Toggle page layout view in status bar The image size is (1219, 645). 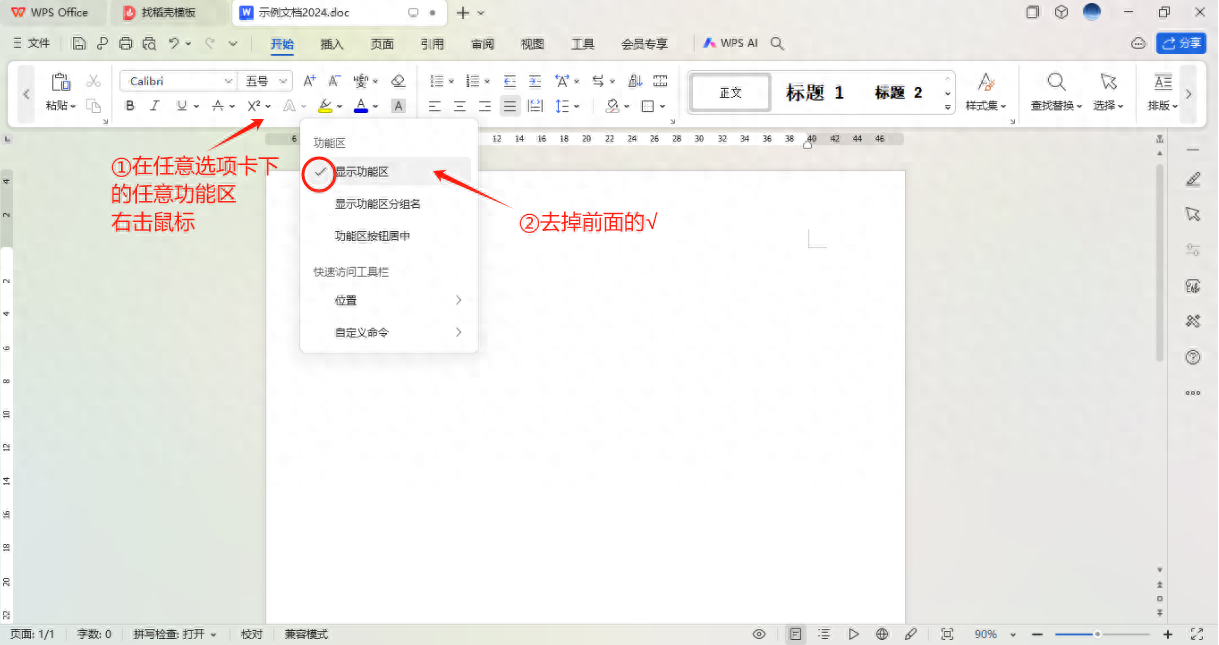pos(795,634)
